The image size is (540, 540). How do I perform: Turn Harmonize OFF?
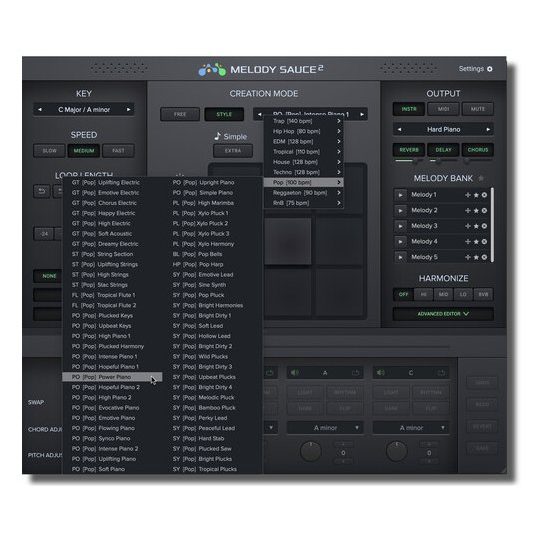point(403,294)
